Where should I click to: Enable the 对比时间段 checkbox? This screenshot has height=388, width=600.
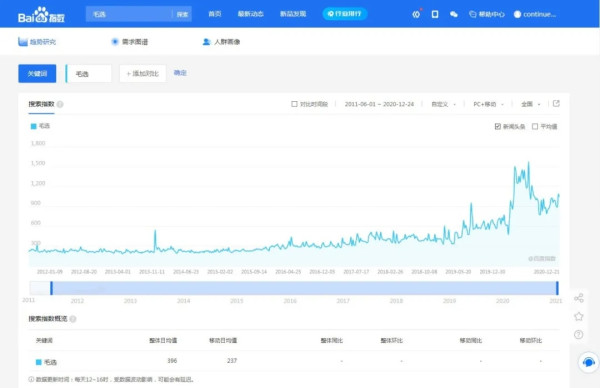(294, 104)
